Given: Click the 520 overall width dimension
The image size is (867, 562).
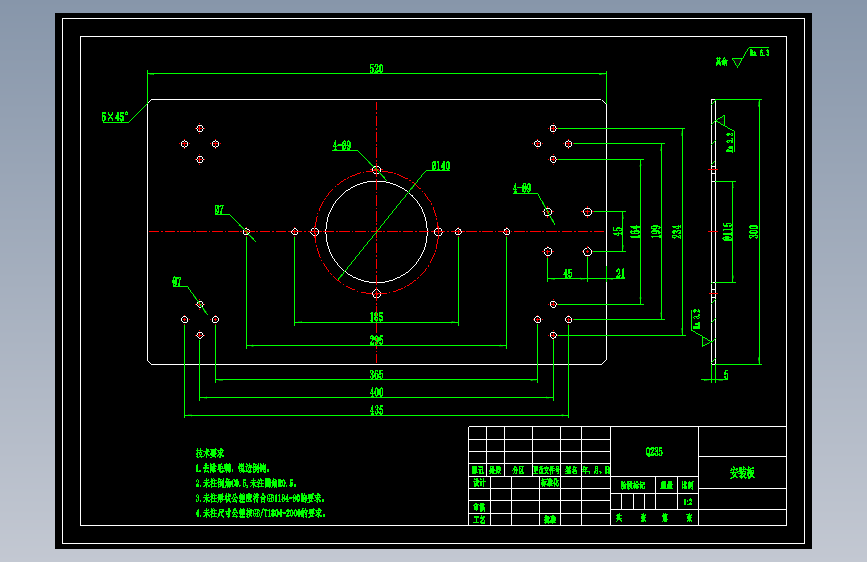Looking at the screenshot, I should [377, 69].
